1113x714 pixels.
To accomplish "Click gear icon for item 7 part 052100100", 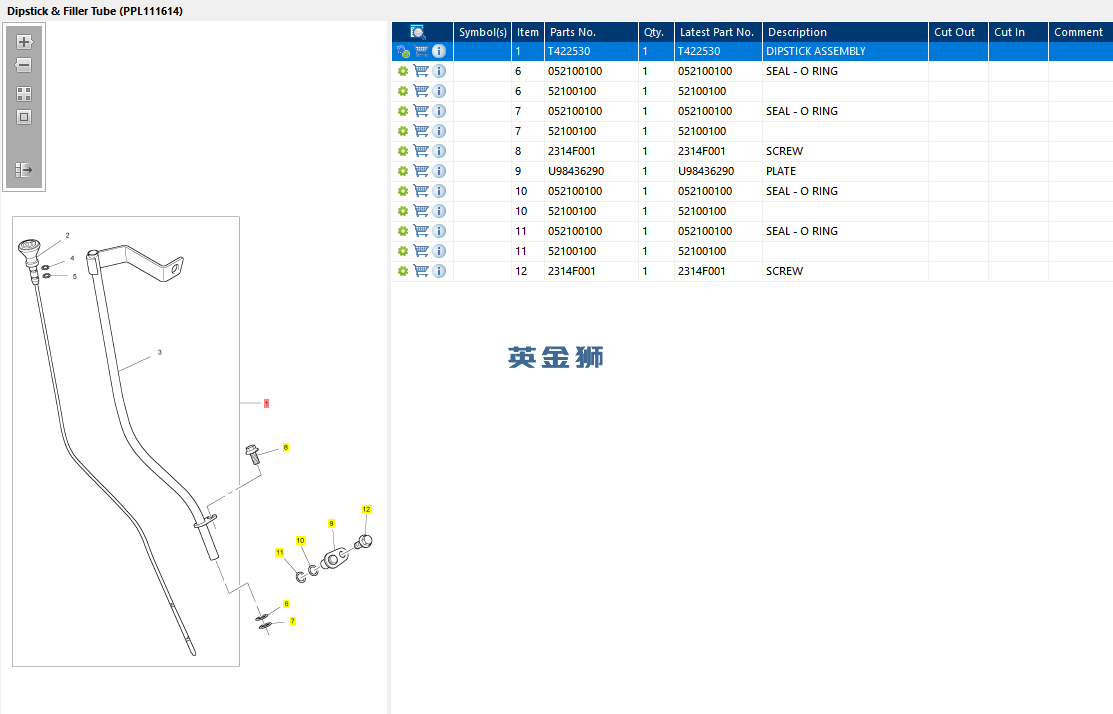I will [x=403, y=111].
